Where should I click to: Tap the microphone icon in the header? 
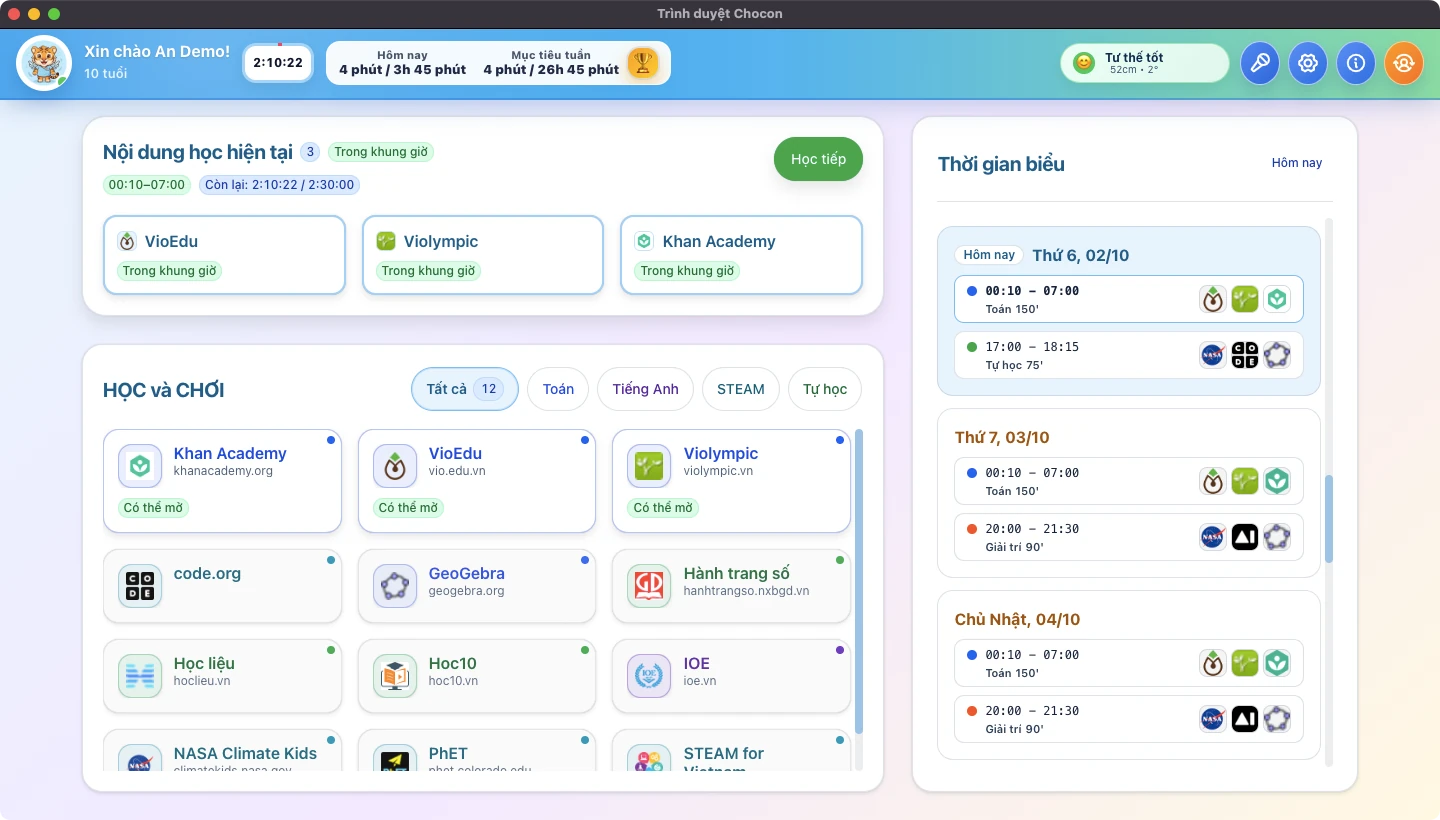click(1260, 63)
